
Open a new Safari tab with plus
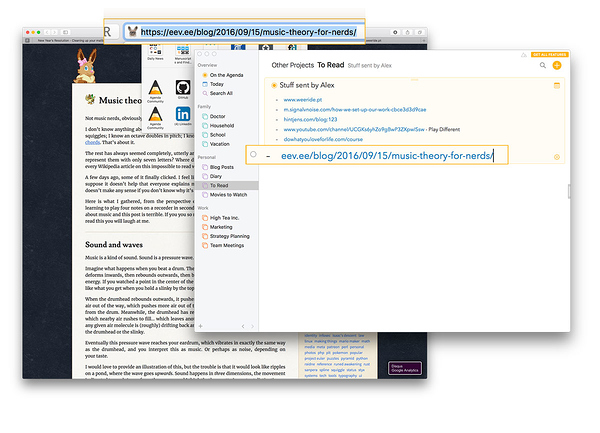pos(424,41)
